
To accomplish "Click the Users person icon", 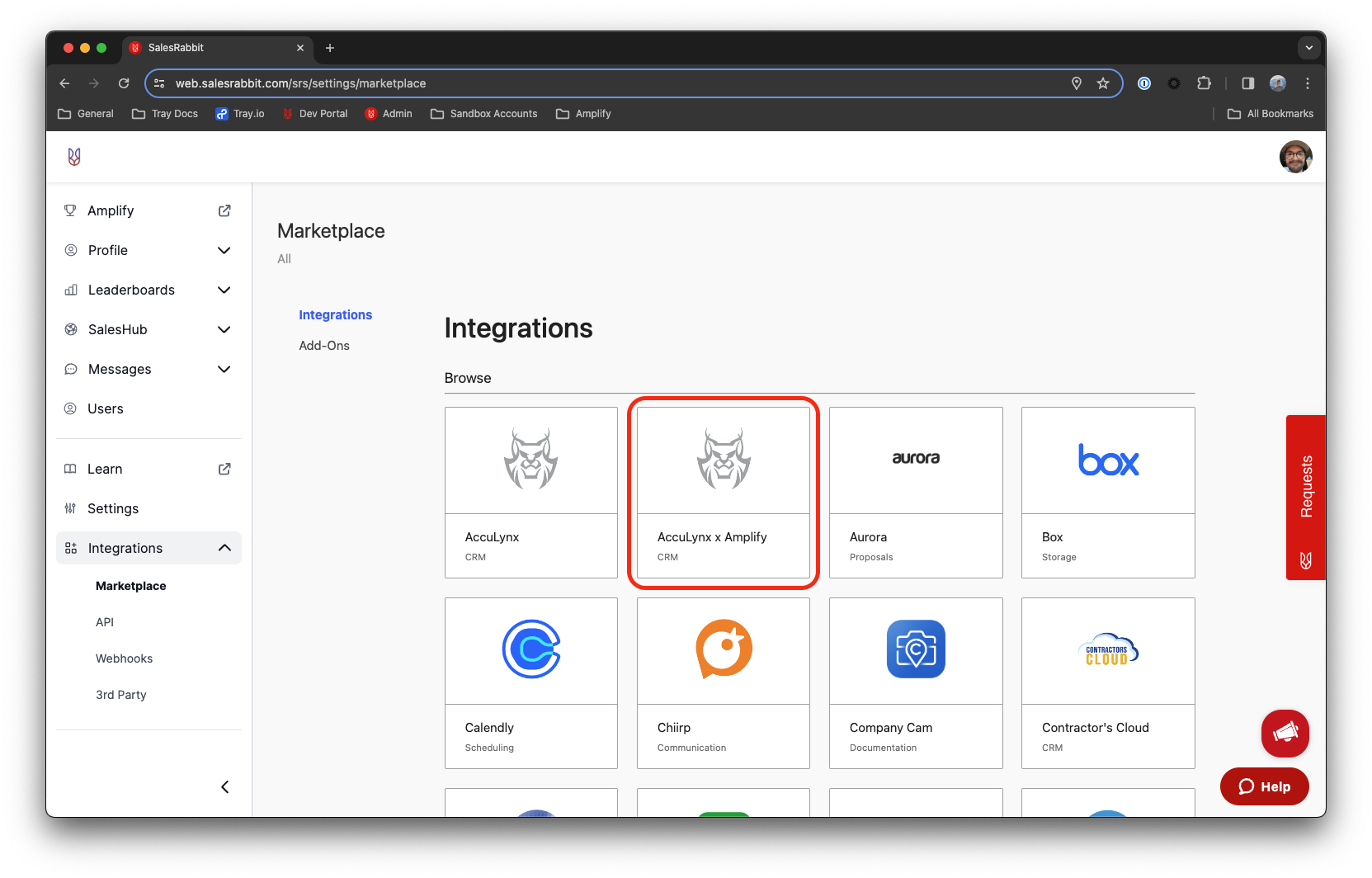I will click(70, 408).
